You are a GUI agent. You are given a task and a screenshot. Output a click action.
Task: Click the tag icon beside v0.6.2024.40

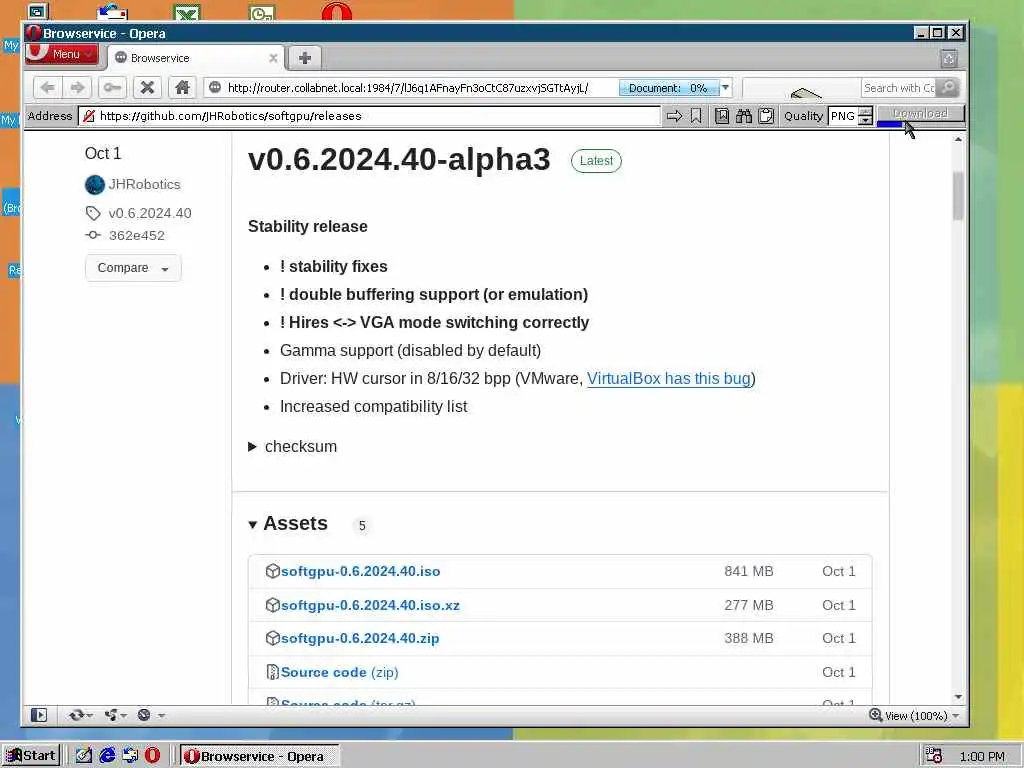coord(93,213)
